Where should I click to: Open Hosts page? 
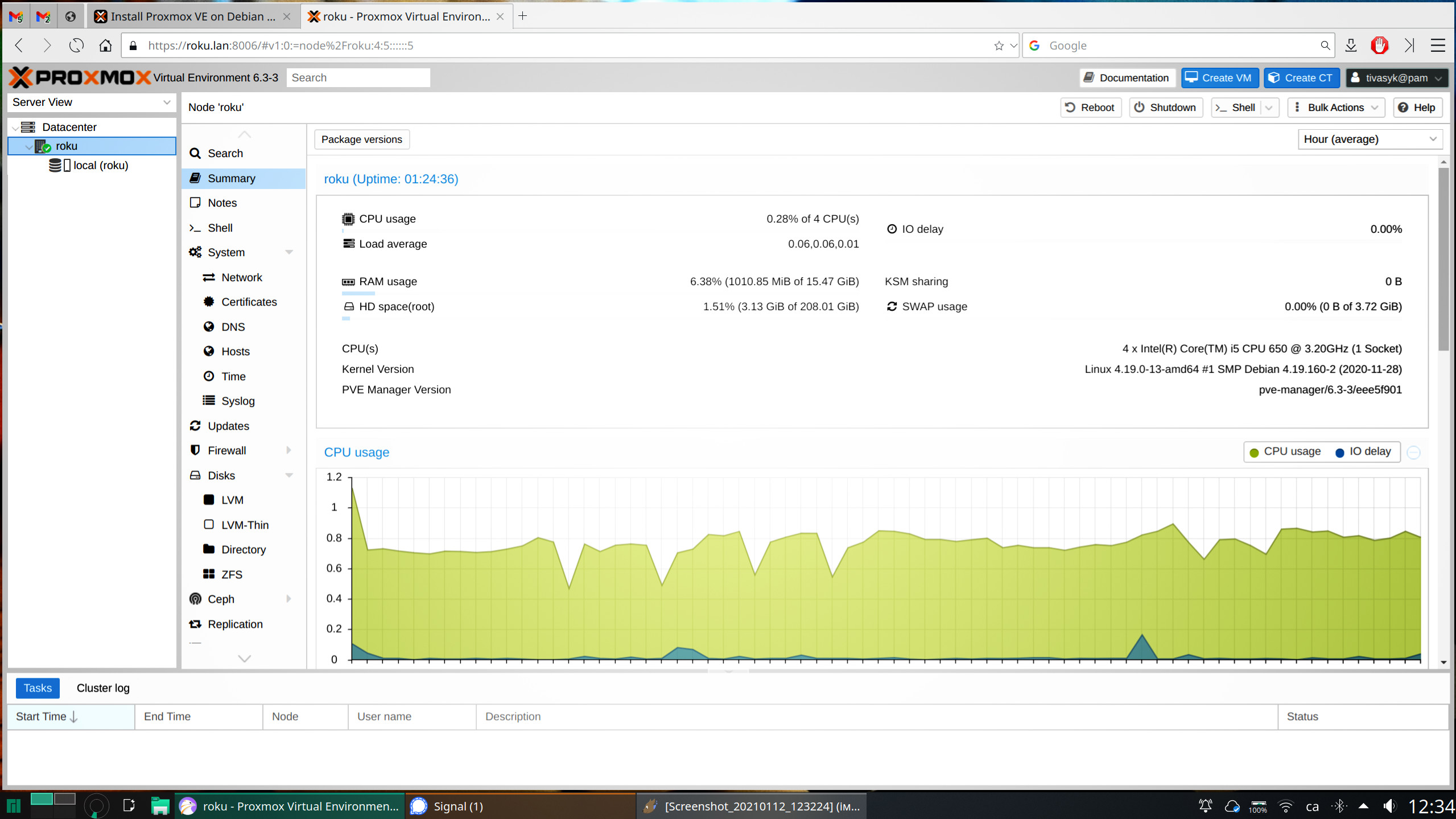[x=244, y=351]
